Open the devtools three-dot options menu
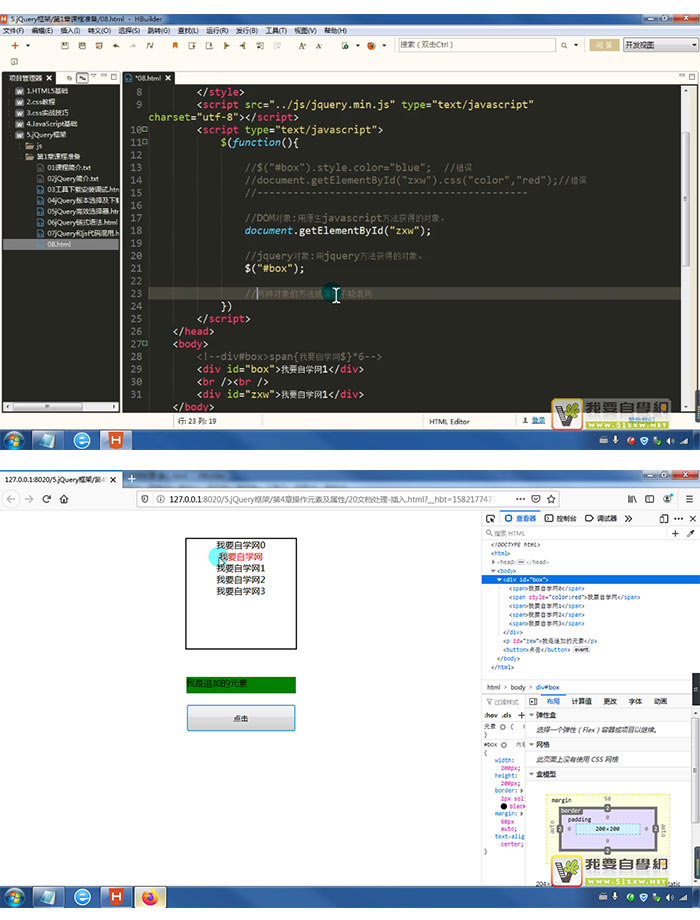 (x=678, y=519)
